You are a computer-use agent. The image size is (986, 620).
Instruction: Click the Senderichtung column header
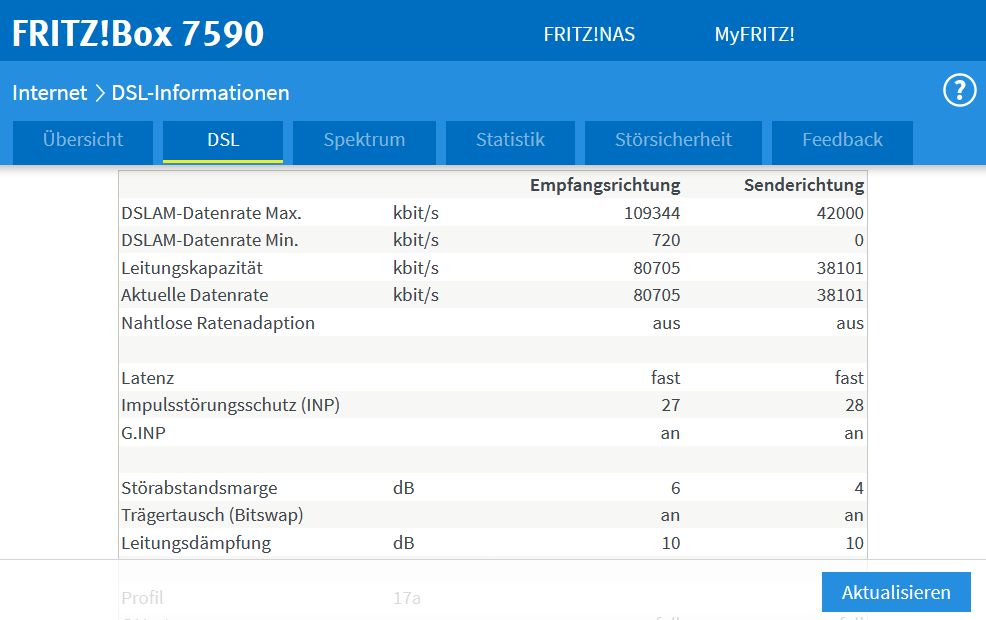pyautogui.click(x=803, y=185)
